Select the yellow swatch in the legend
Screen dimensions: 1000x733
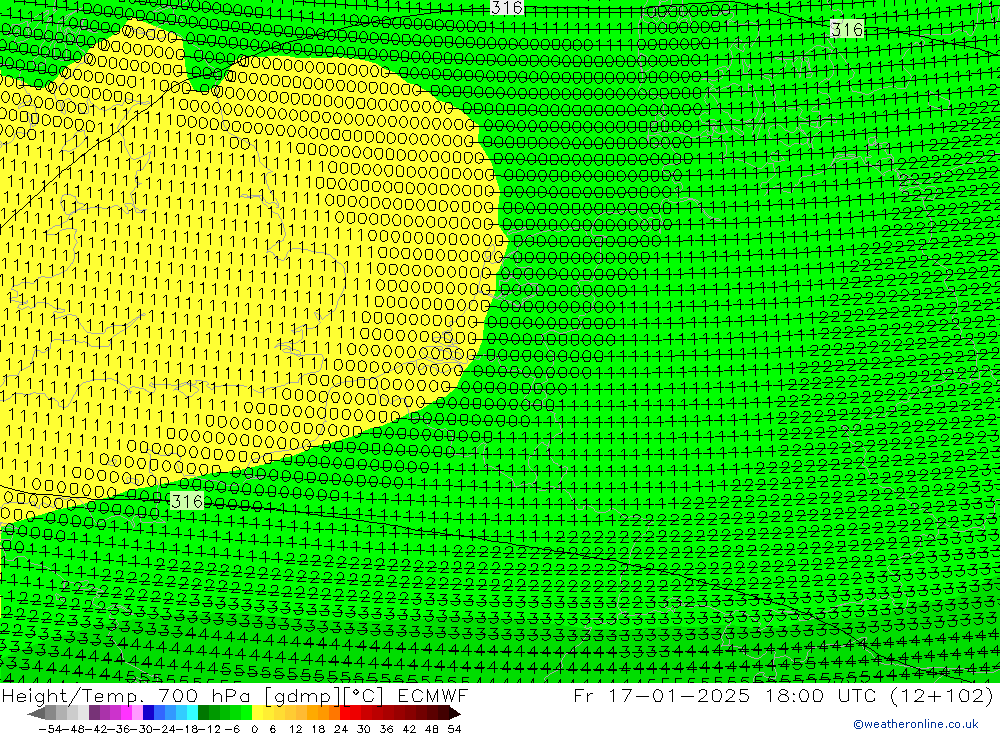pyautogui.click(x=258, y=713)
